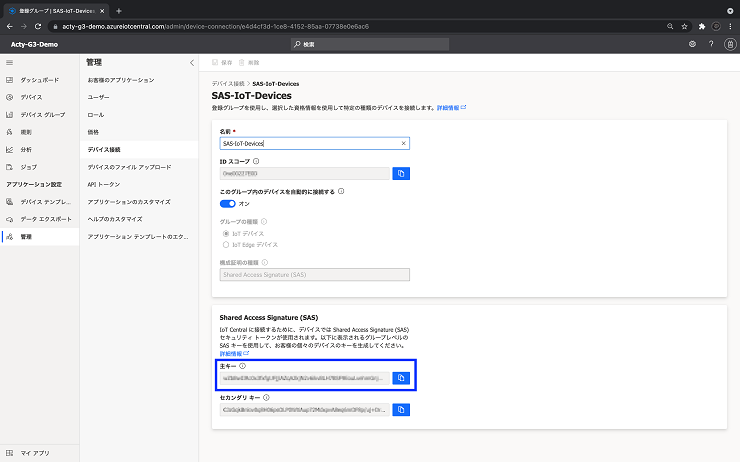Open Device Groups (デバイス グループ) in sidebar

(x=40, y=115)
